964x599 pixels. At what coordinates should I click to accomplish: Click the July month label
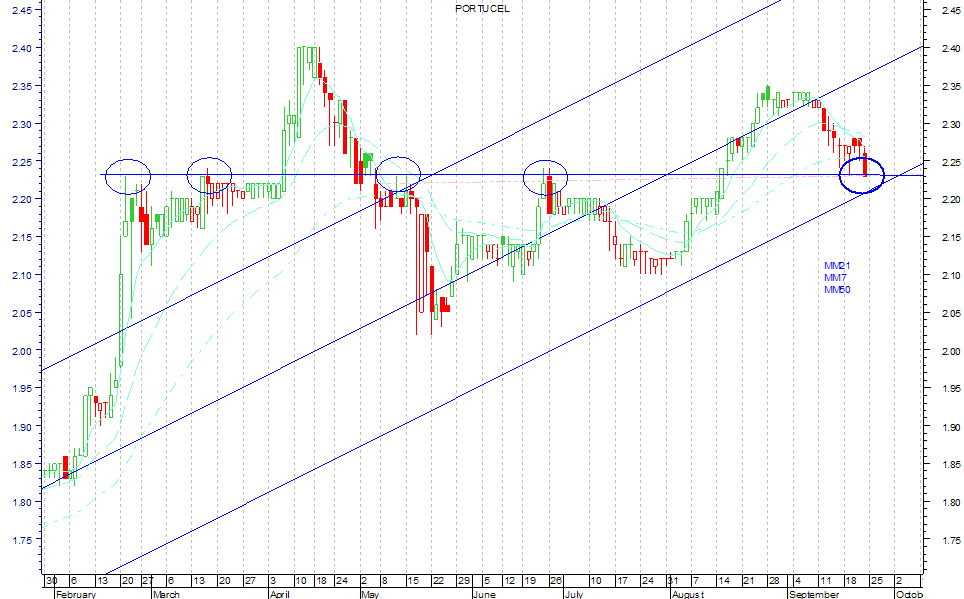[x=573, y=594]
